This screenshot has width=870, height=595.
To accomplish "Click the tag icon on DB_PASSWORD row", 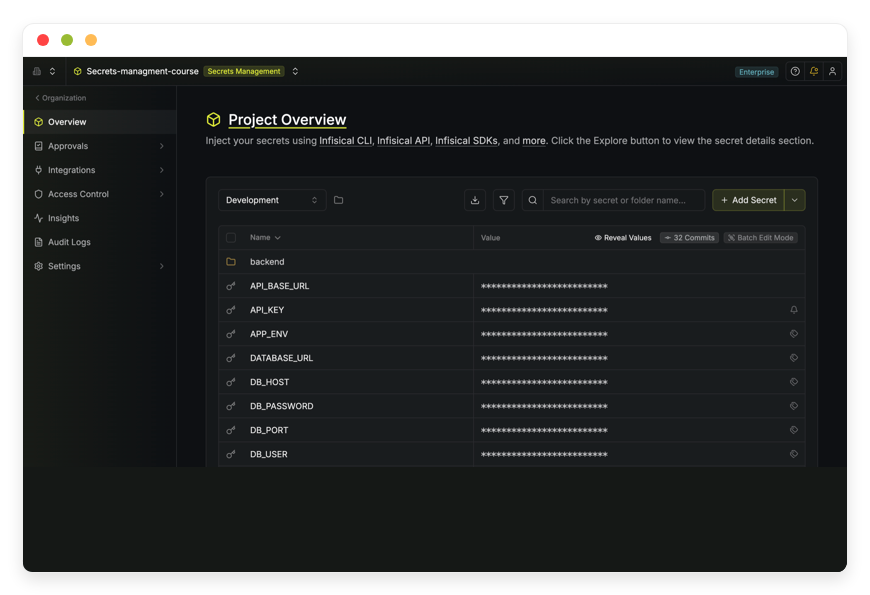I will click(x=794, y=406).
